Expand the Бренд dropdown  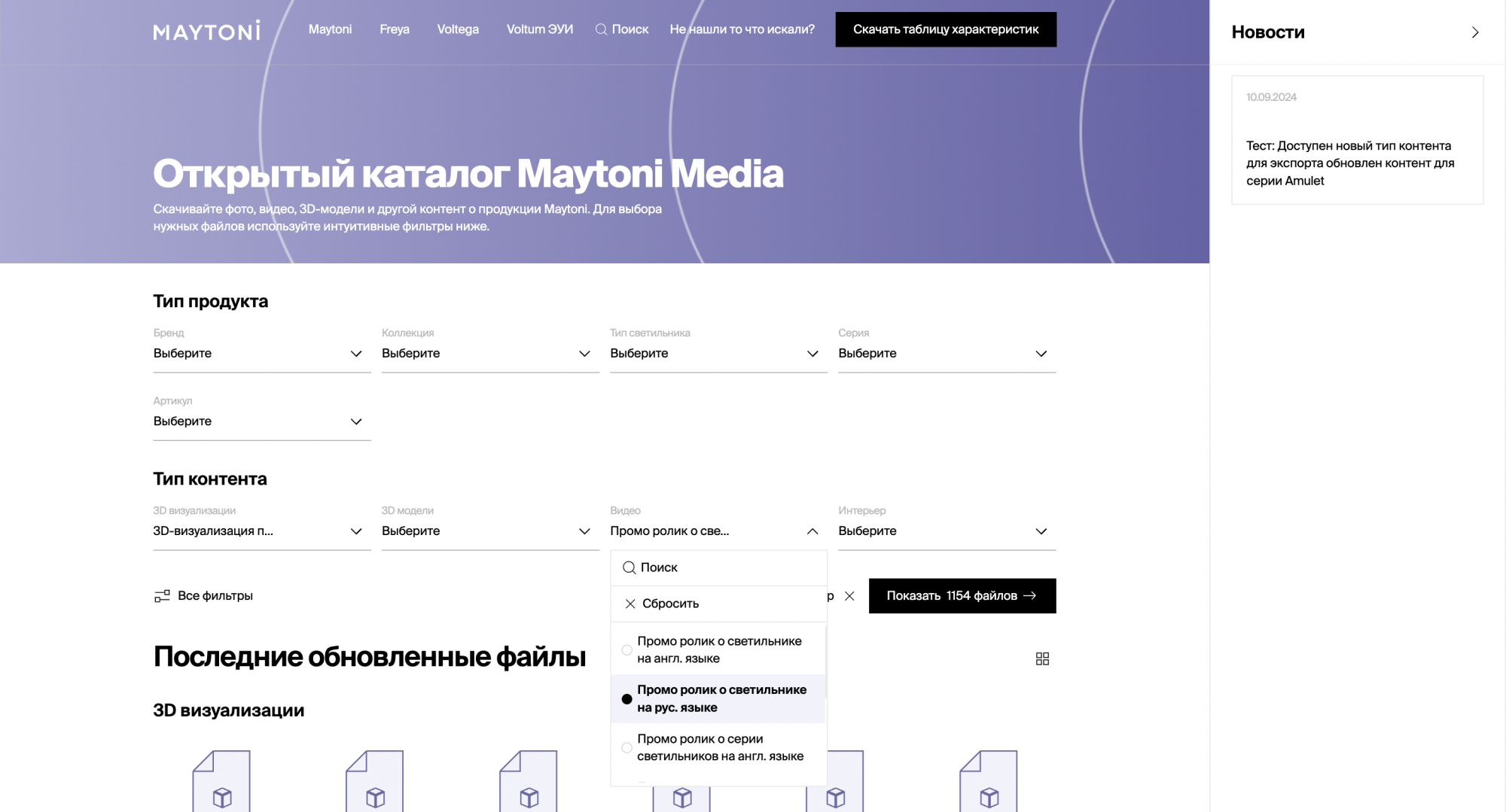[261, 354]
